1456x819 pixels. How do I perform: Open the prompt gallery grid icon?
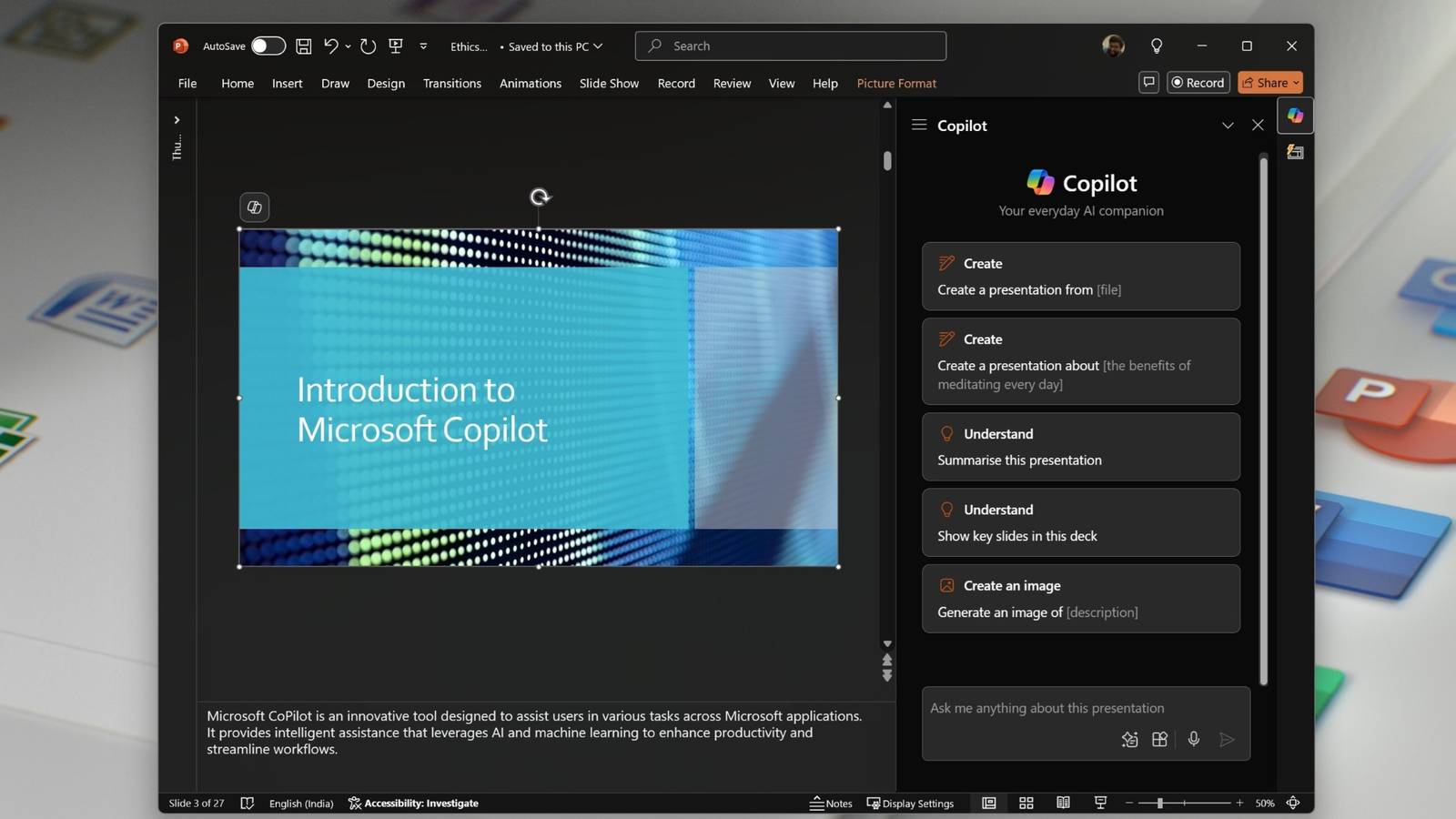click(x=1159, y=740)
